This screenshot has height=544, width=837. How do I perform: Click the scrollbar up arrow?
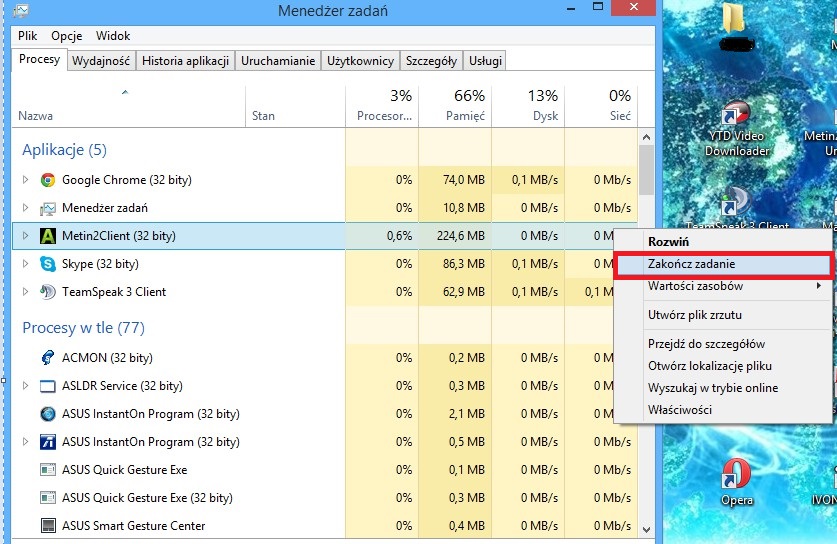pyautogui.click(x=646, y=137)
